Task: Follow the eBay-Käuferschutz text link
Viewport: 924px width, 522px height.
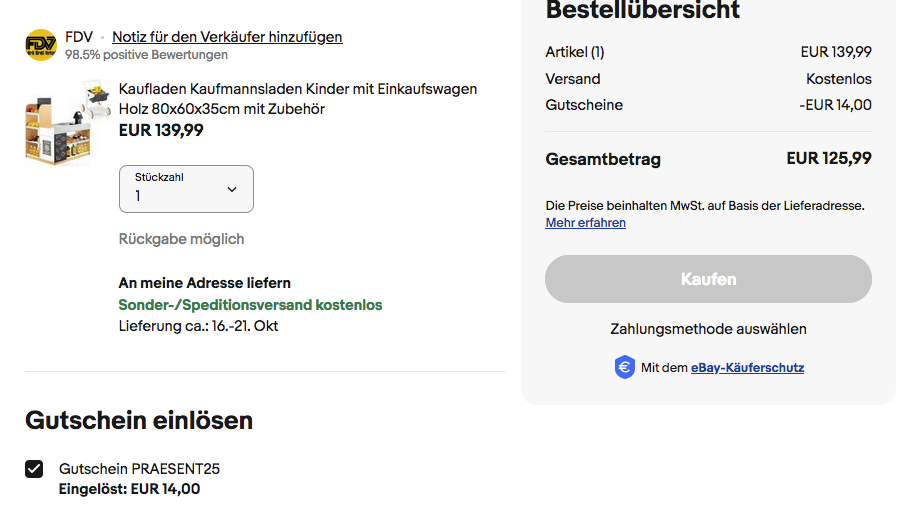Action: (x=747, y=368)
